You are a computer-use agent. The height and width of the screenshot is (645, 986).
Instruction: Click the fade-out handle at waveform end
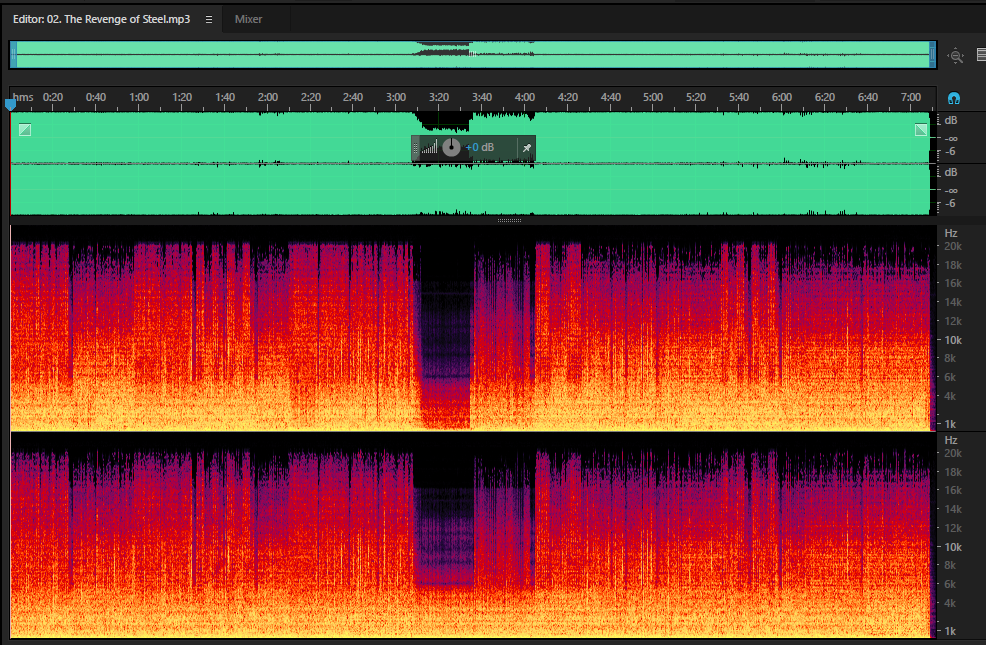click(921, 130)
